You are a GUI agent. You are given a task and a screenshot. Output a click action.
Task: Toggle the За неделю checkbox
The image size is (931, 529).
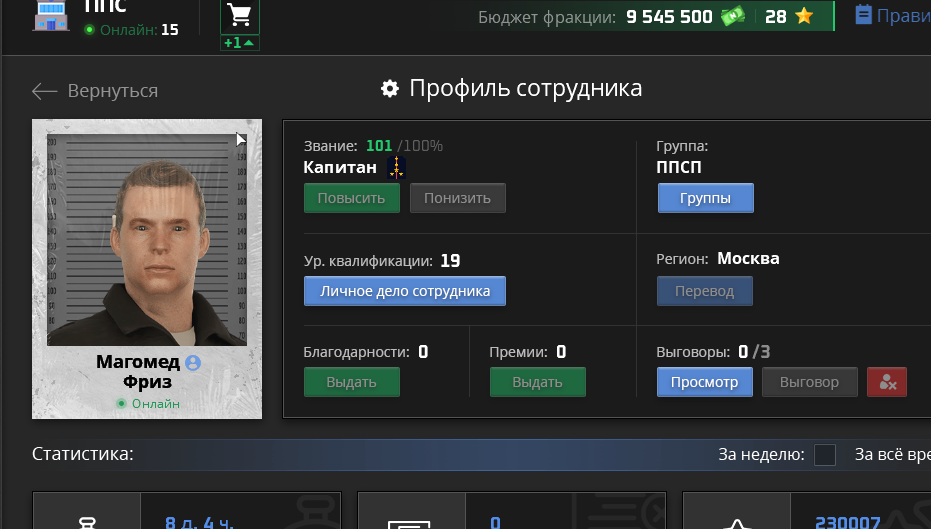[825, 455]
